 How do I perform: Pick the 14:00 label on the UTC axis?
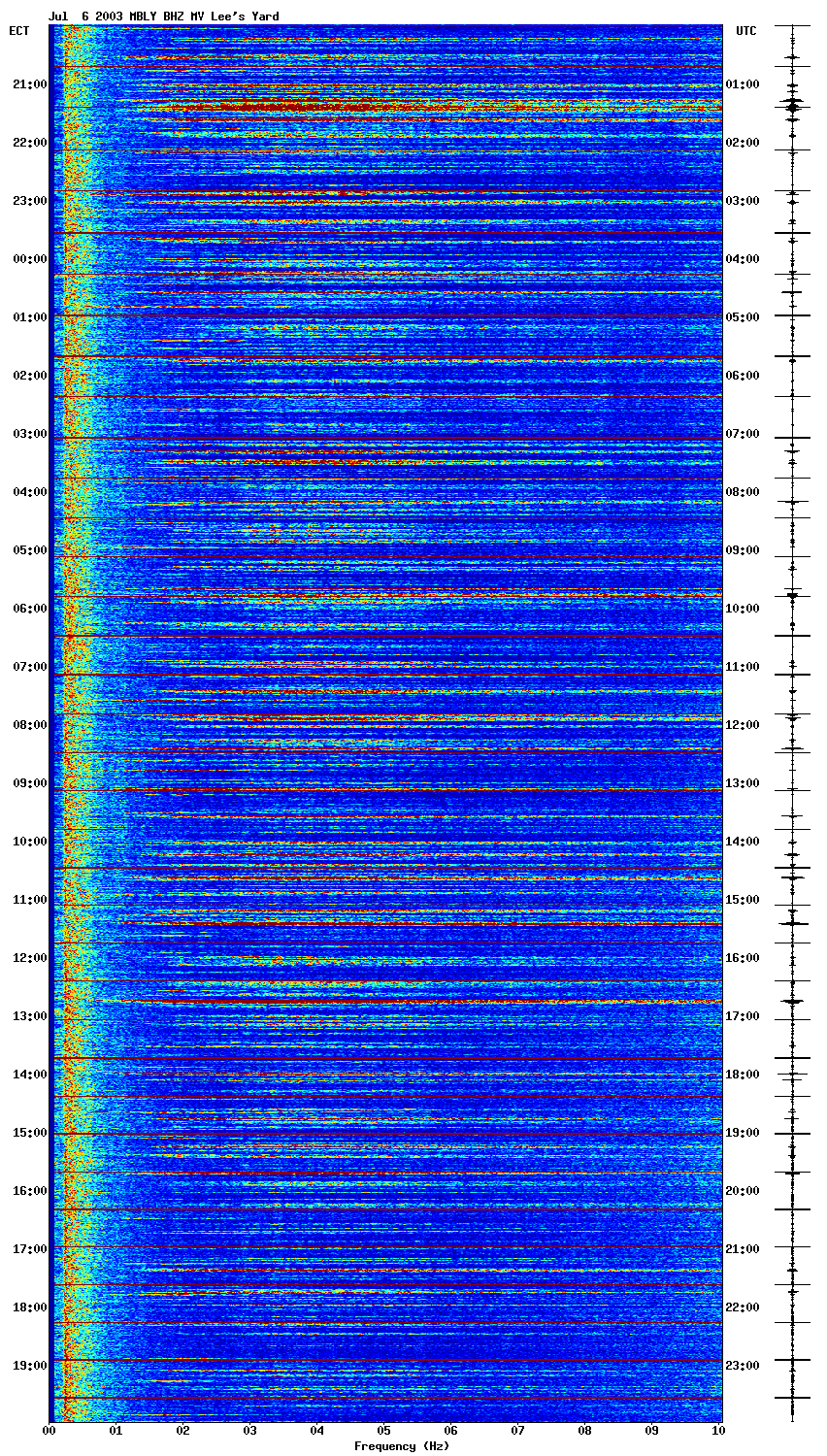pyautogui.click(x=743, y=842)
